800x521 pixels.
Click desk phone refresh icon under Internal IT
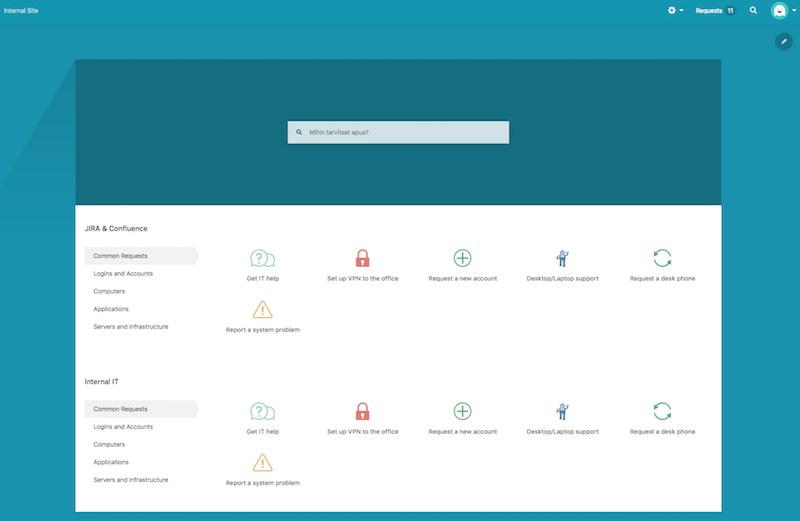tap(662, 411)
